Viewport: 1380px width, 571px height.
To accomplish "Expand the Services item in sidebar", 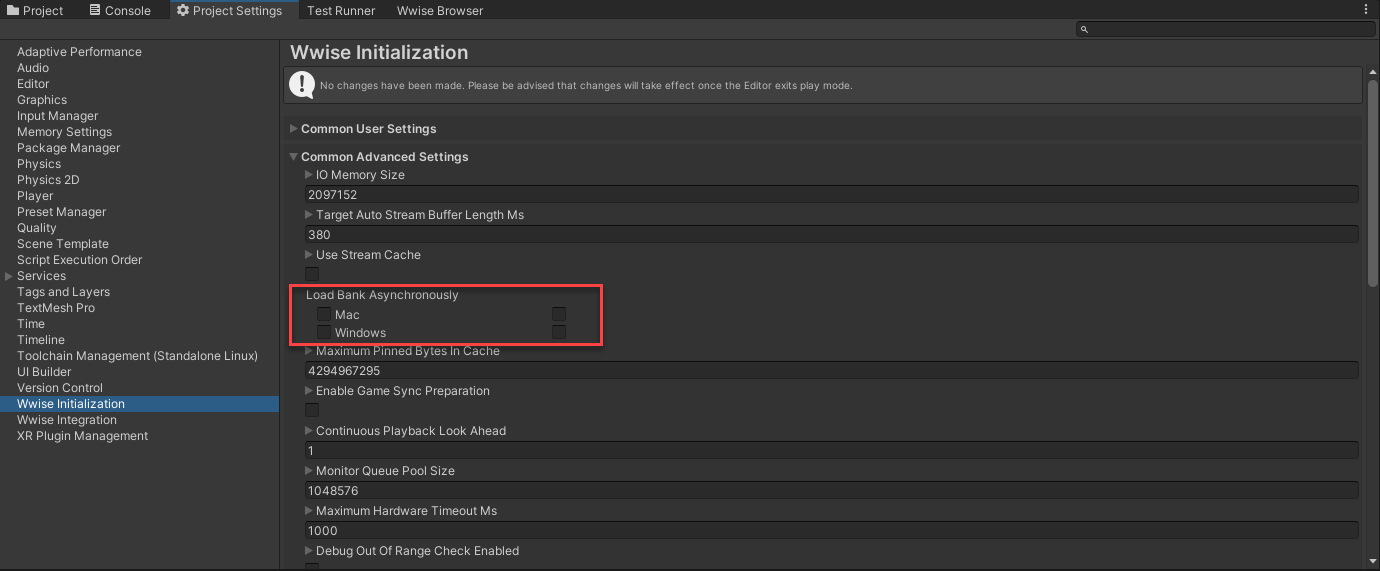I will 9,276.
